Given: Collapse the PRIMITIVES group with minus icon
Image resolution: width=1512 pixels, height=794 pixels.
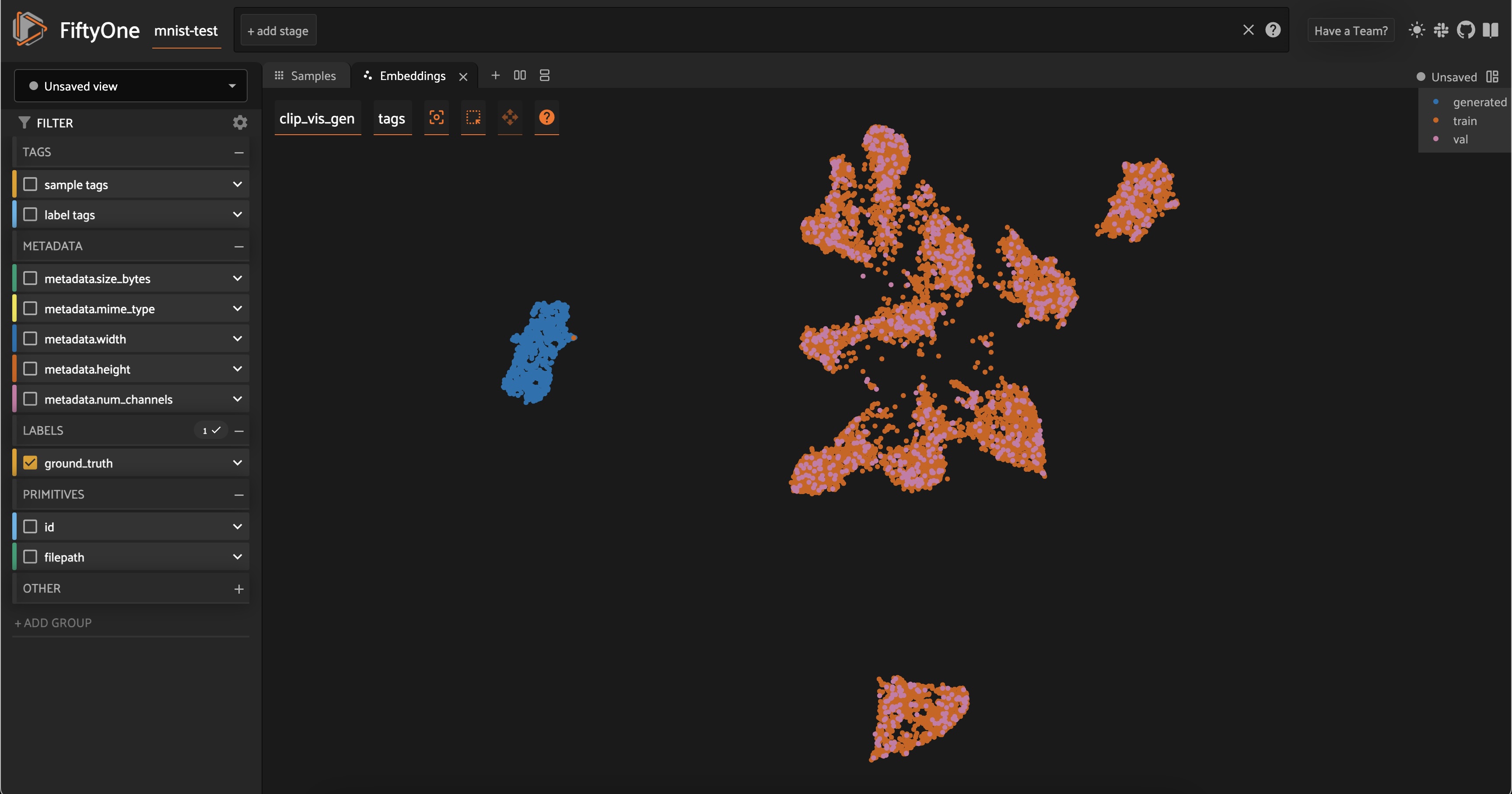Looking at the screenshot, I should click(x=238, y=495).
